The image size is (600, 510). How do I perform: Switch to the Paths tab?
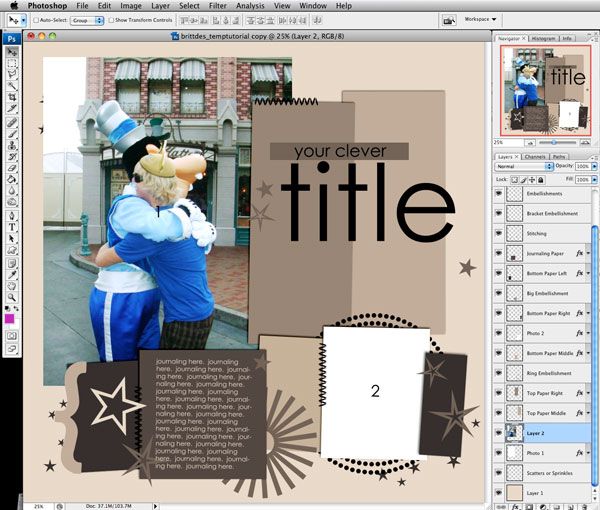pyautogui.click(x=559, y=156)
